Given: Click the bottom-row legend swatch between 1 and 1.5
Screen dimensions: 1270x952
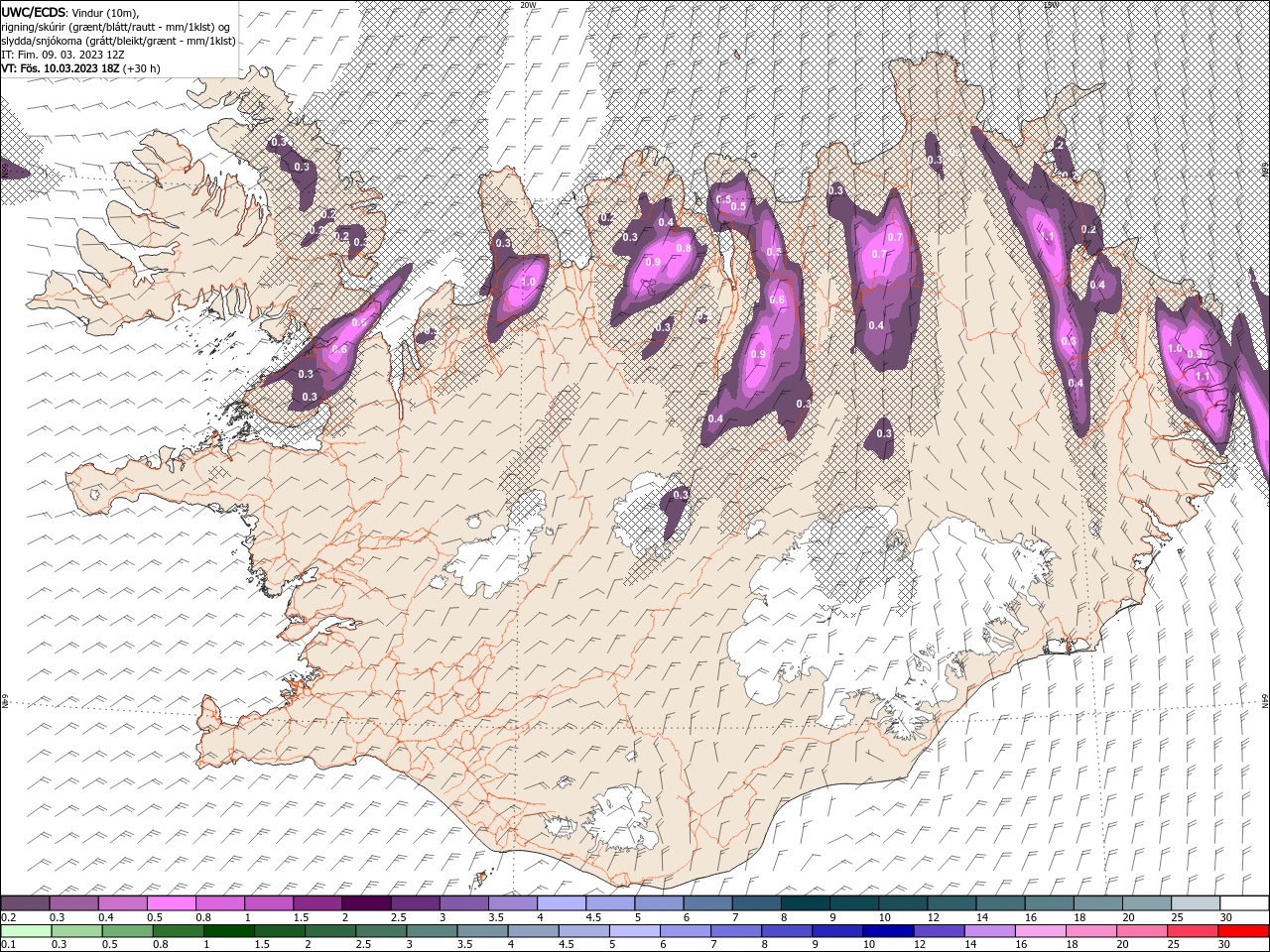Looking at the screenshot, I should [229, 931].
